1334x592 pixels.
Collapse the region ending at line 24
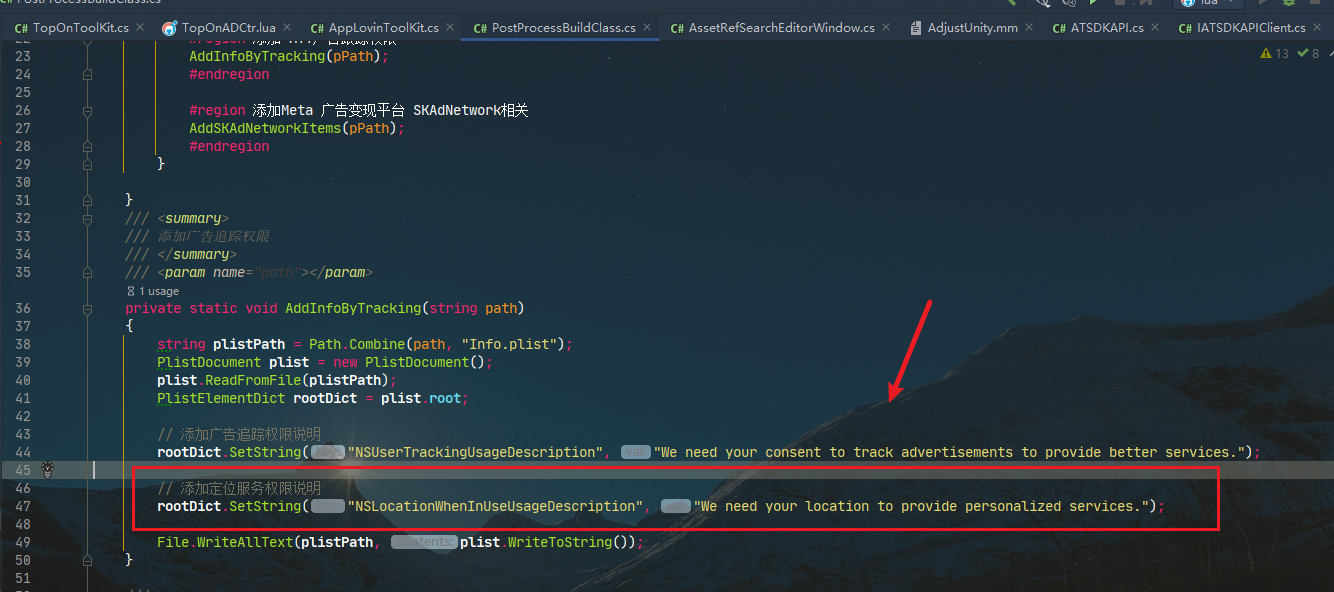tap(87, 74)
